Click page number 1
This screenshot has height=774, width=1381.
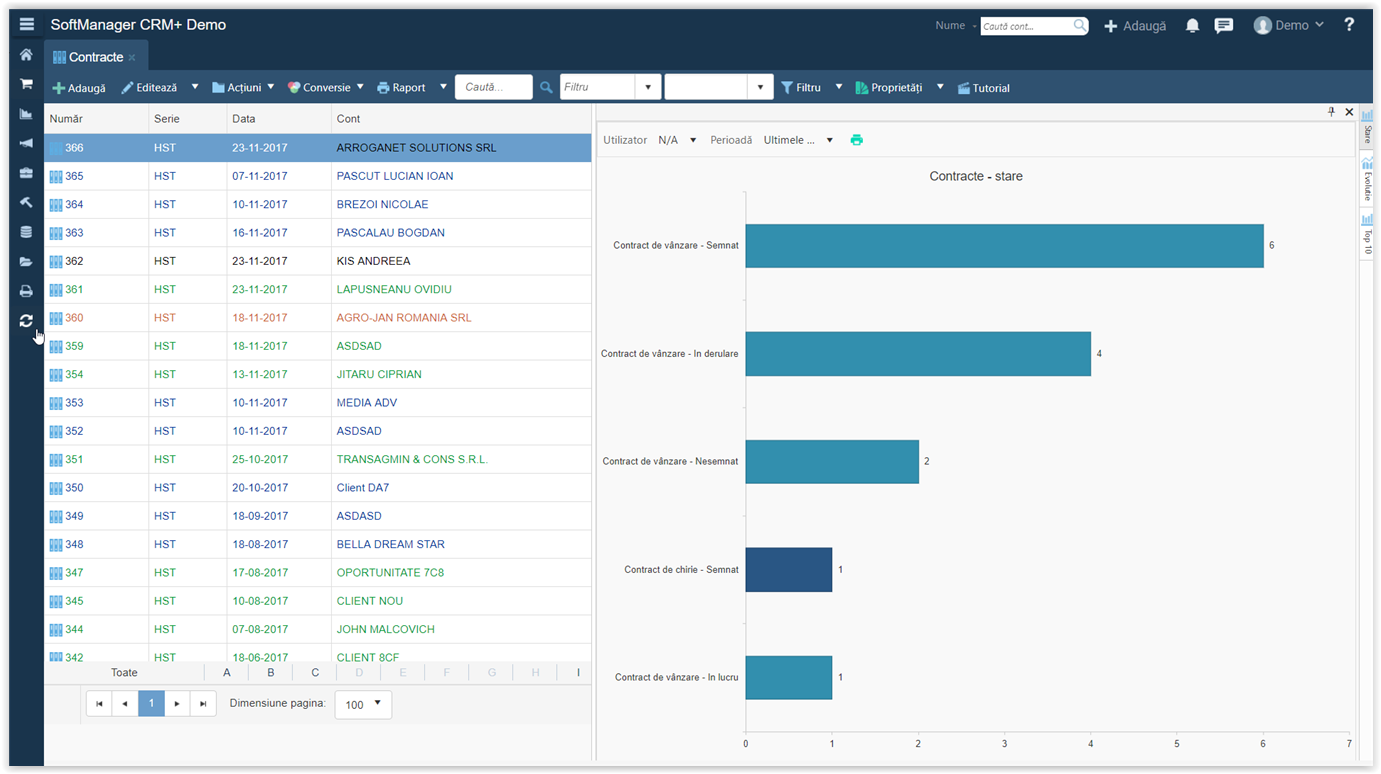[x=151, y=704]
